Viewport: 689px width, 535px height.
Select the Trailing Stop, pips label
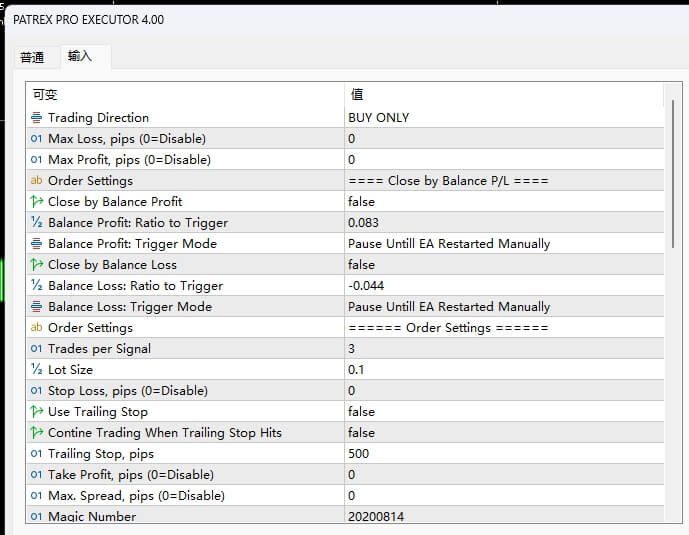[101, 454]
